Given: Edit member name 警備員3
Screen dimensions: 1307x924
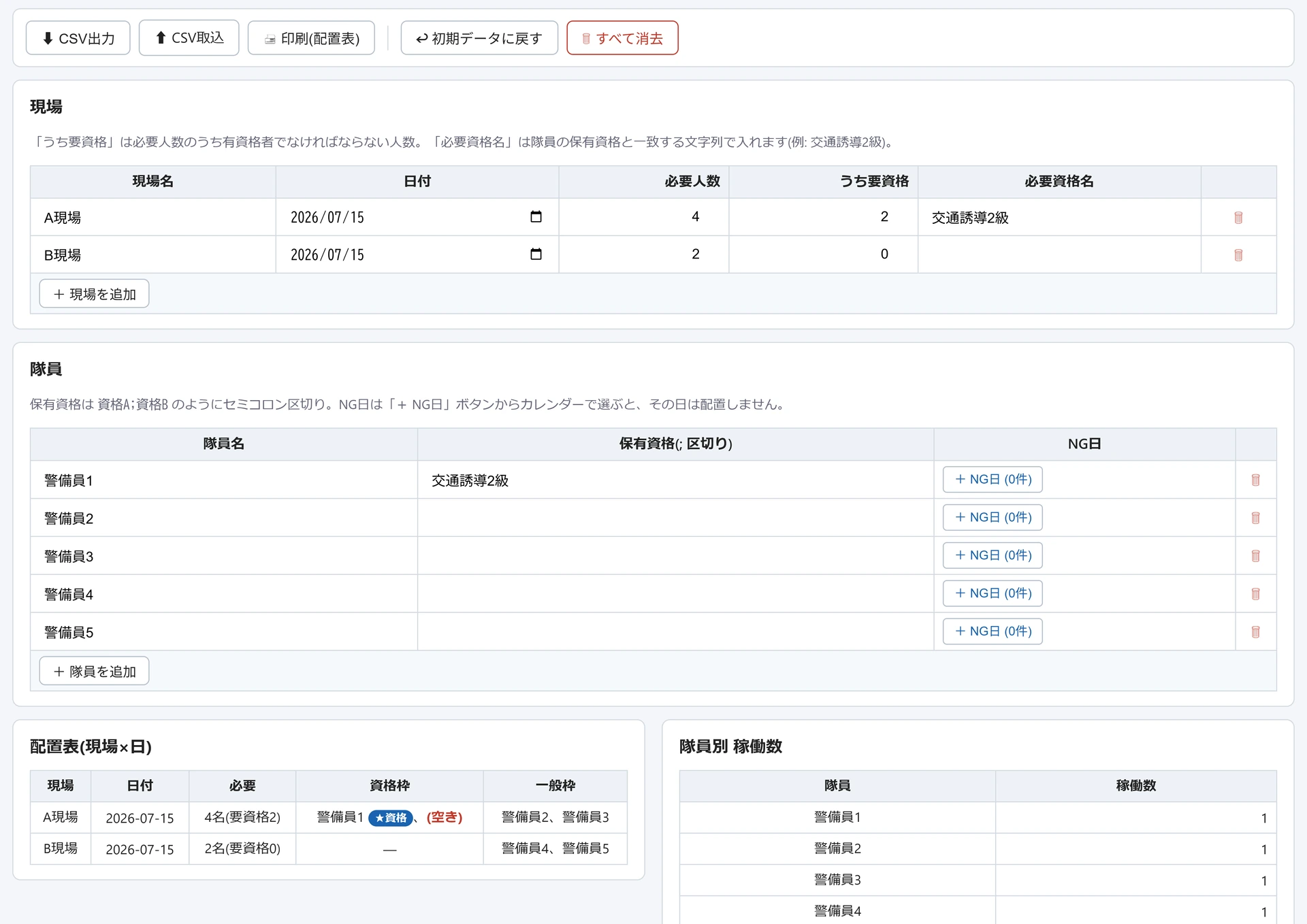Looking at the screenshot, I should [x=224, y=557].
